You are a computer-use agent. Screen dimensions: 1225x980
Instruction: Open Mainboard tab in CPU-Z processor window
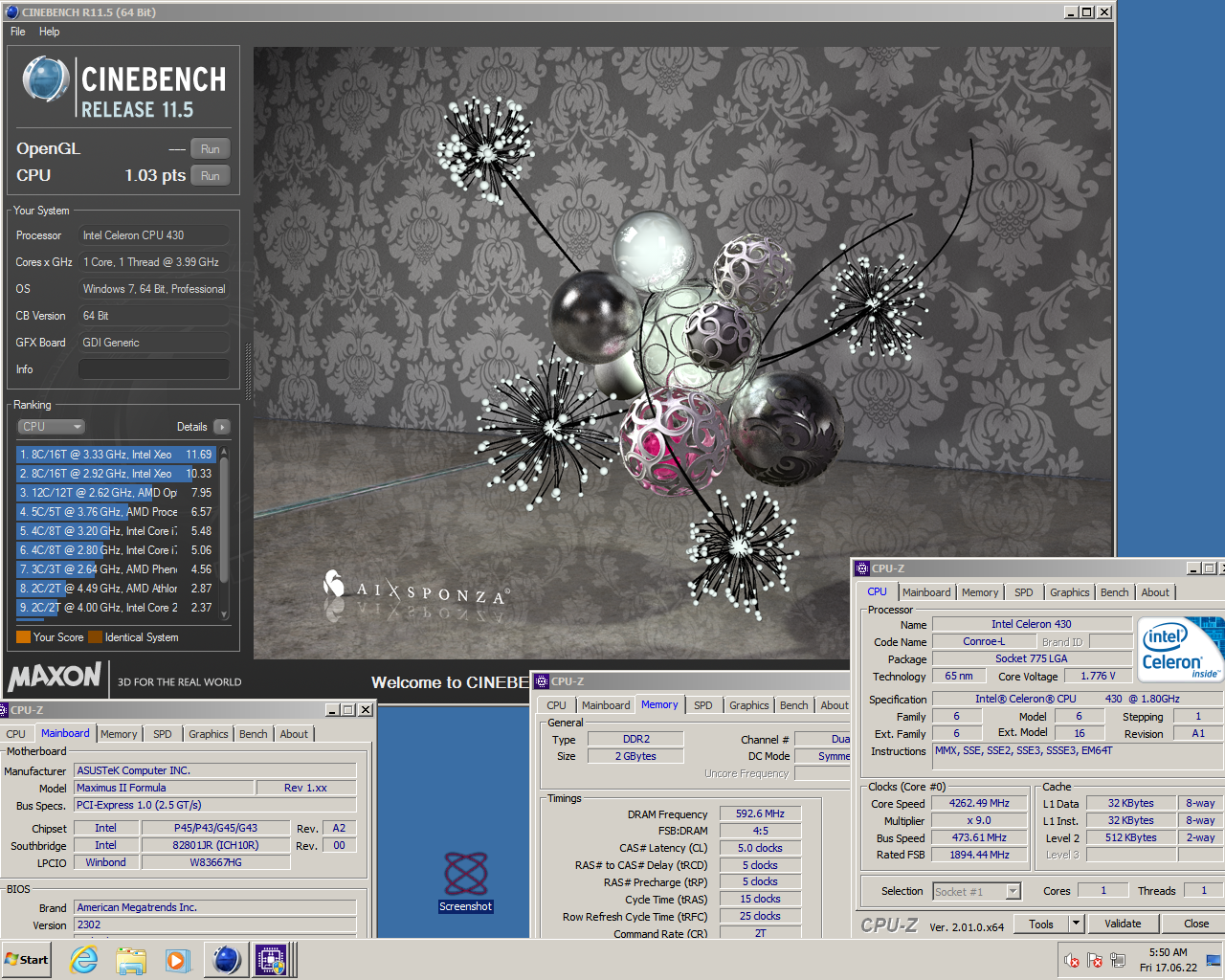click(x=926, y=592)
